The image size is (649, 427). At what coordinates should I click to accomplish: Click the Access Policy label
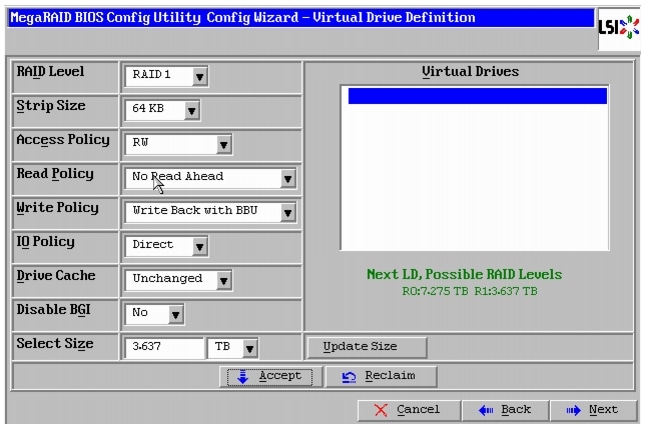[x=63, y=140]
